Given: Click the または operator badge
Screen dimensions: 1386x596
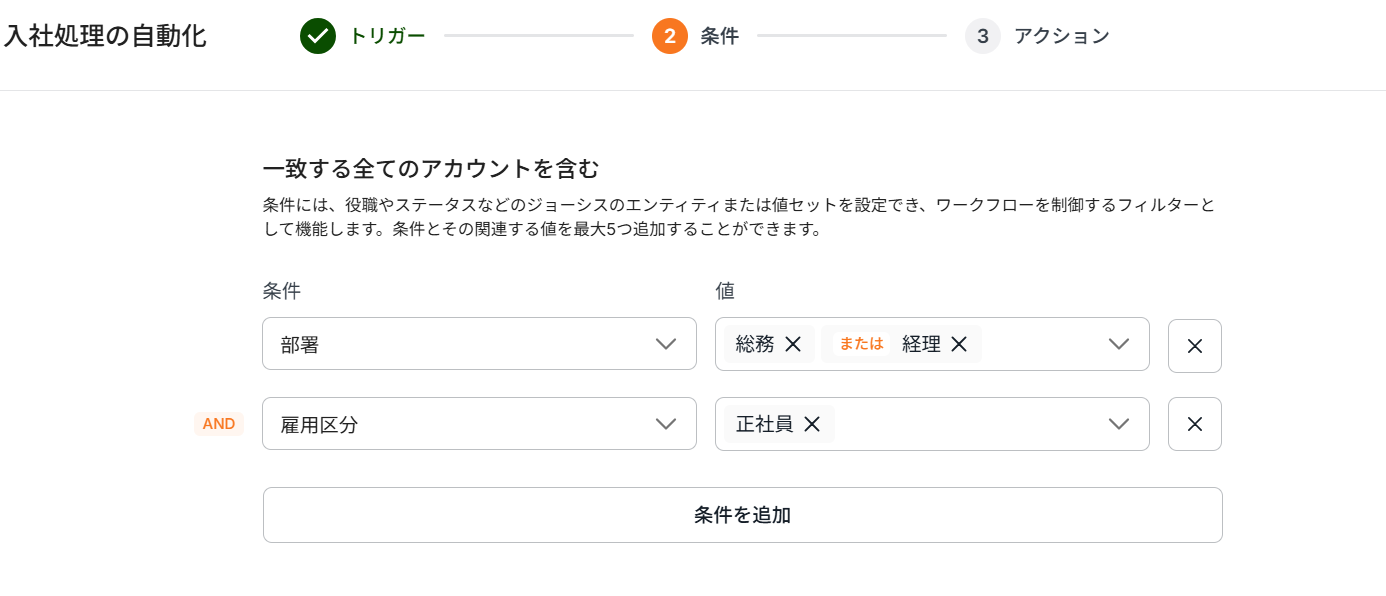Looking at the screenshot, I should coord(861,344).
